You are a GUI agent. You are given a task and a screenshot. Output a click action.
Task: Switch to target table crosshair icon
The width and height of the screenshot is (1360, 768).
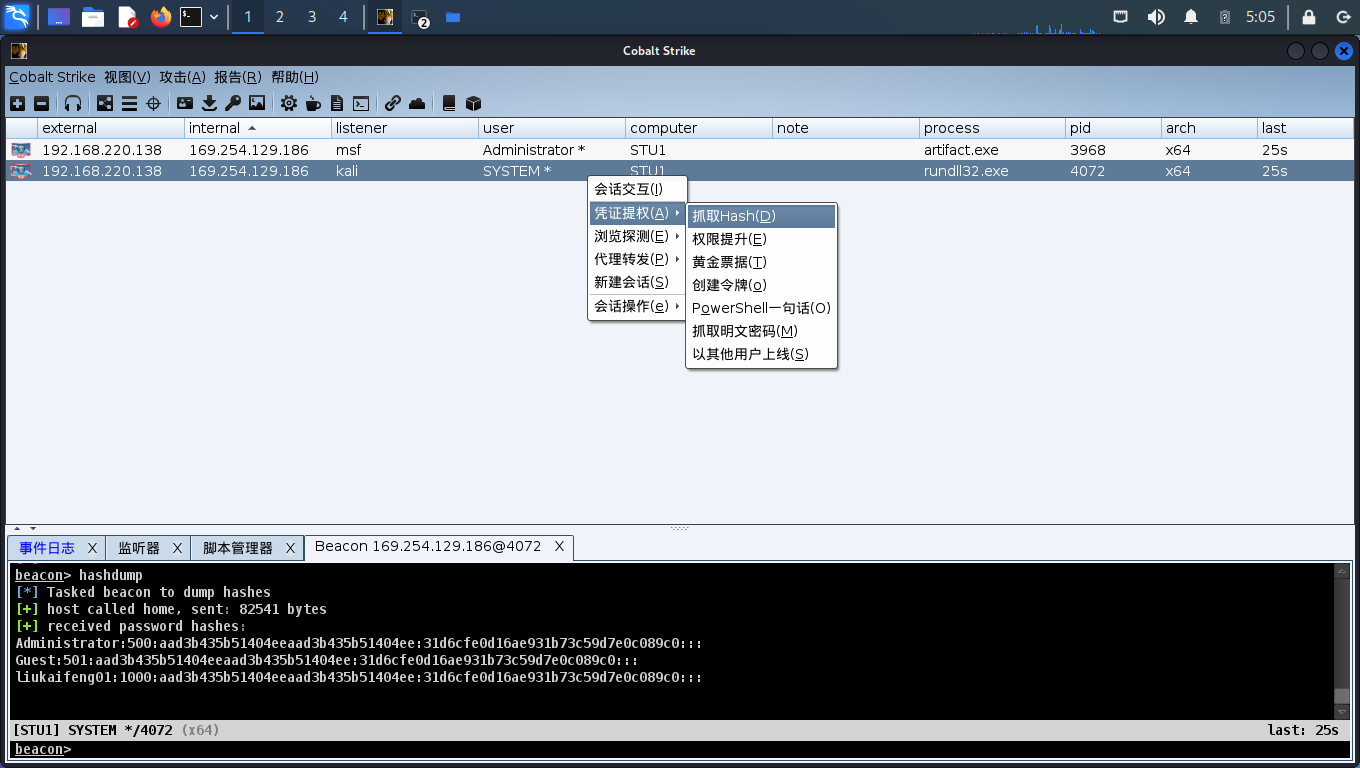coord(153,103)
